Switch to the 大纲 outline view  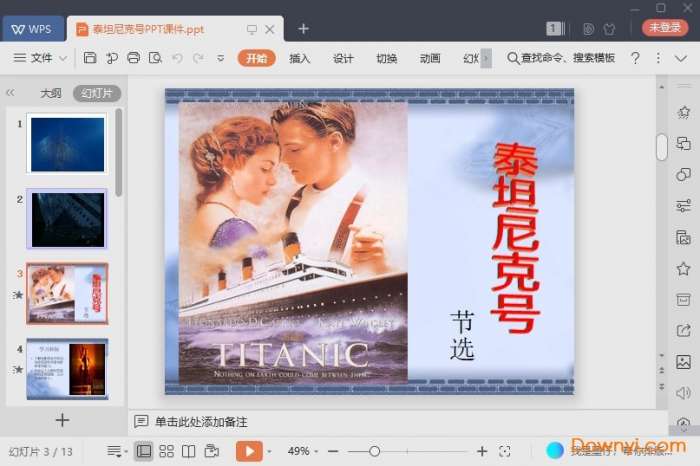click(51, 93)
